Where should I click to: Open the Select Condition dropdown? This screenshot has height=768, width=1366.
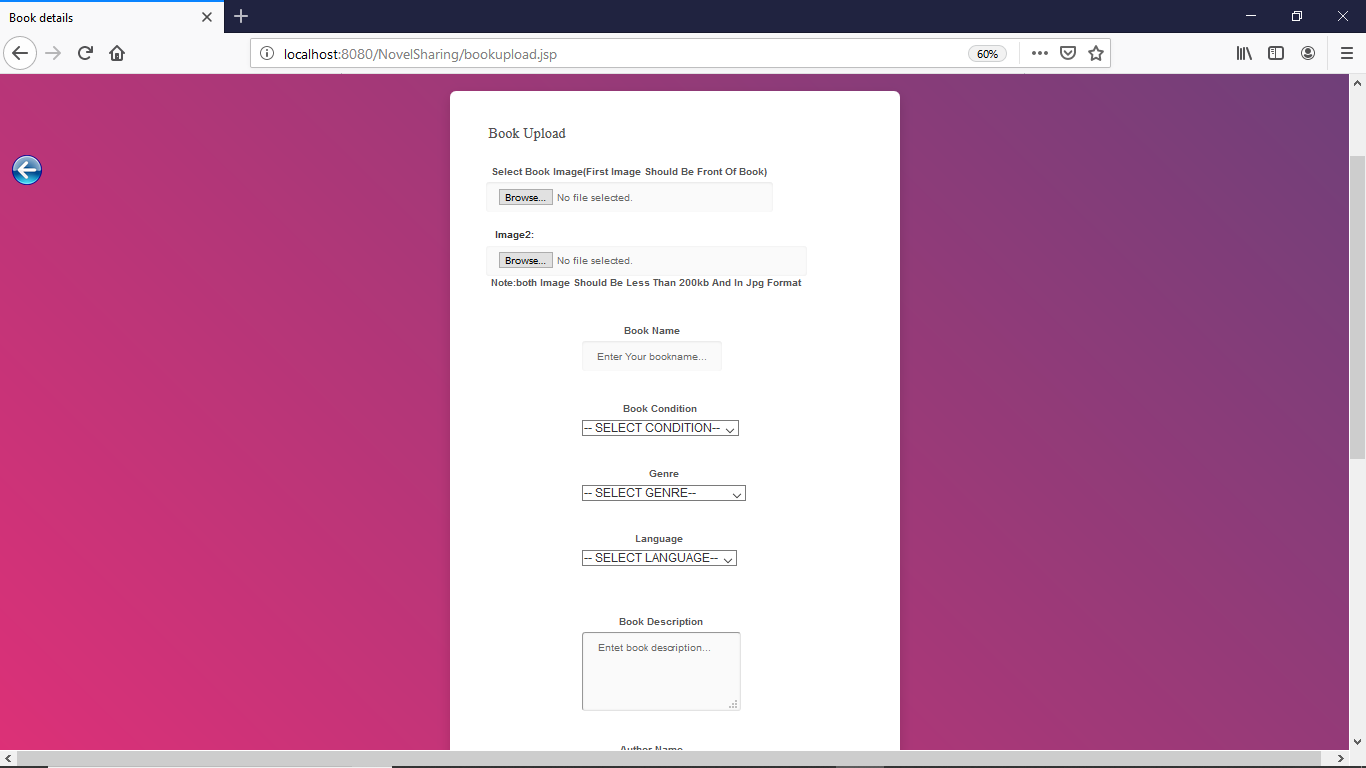pyautogui.click(x=660, y=428)
